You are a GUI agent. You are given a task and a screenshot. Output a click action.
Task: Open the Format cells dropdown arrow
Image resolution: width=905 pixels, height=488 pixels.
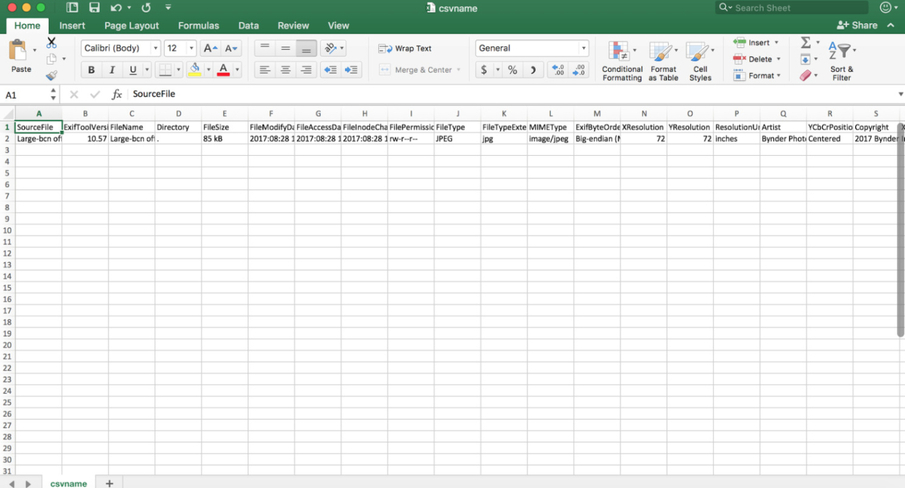pyautogui.click(x=779, y=76)
